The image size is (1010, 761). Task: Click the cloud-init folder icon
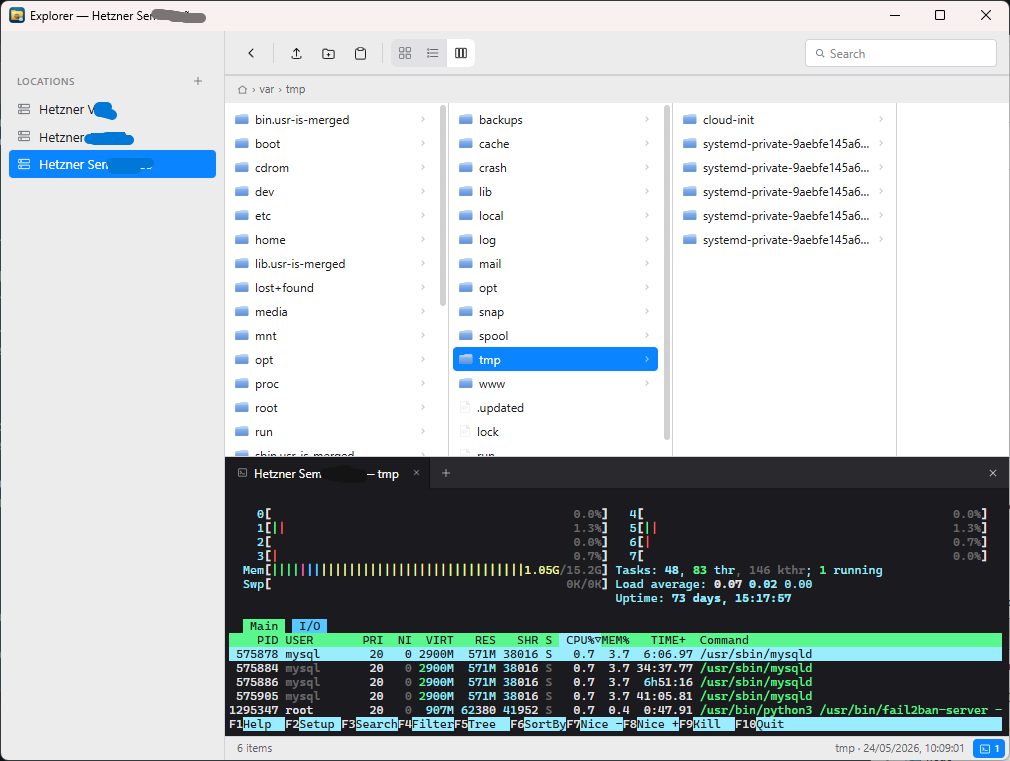click(690, 120)
